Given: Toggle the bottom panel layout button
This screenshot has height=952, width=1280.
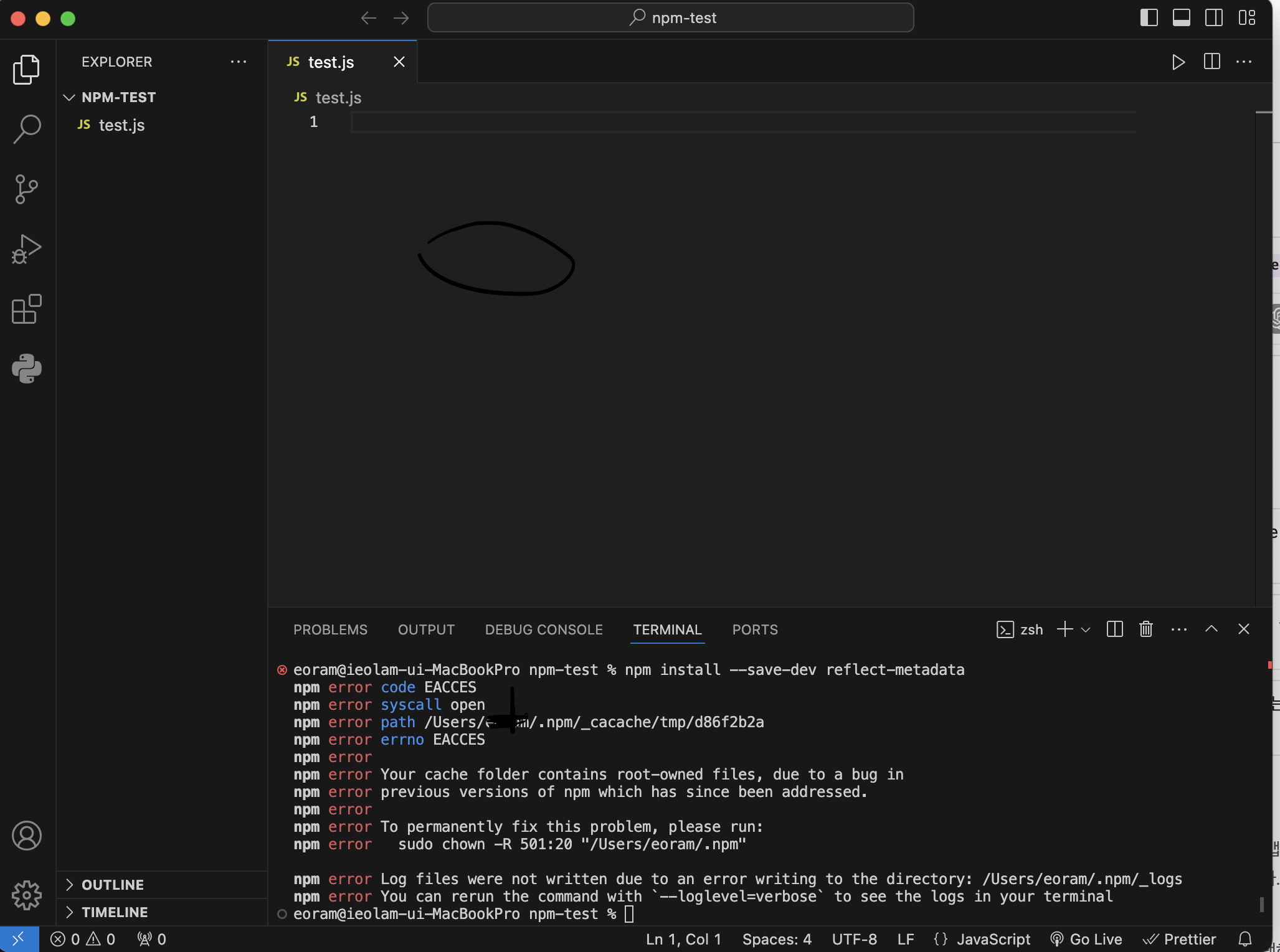Looking at the screenshot, I should pyautogui.click(x=1182, y=17).
